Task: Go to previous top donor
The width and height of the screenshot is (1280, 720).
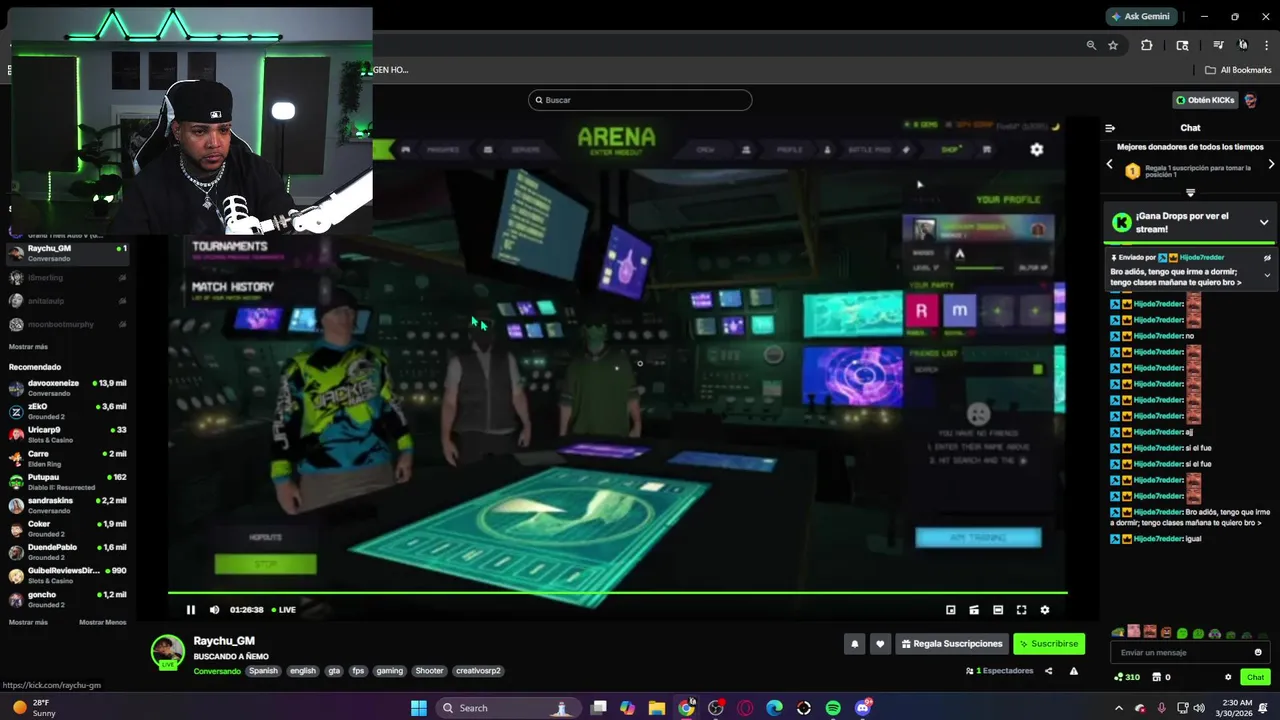Action: (x=1109, y=164)
